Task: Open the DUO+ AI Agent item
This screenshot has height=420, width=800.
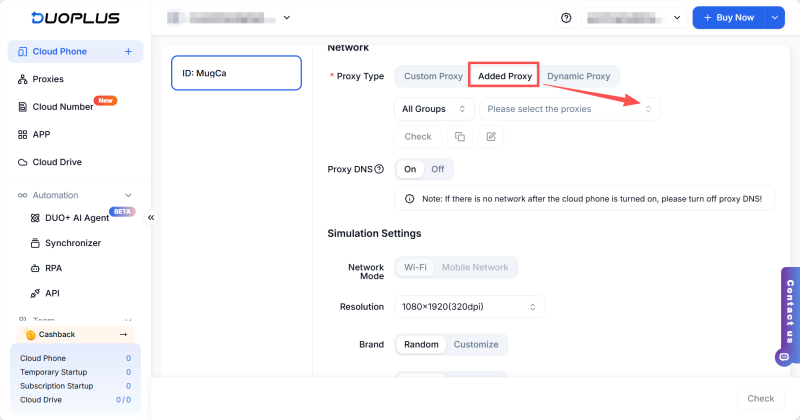Action: tap(76, 217)
